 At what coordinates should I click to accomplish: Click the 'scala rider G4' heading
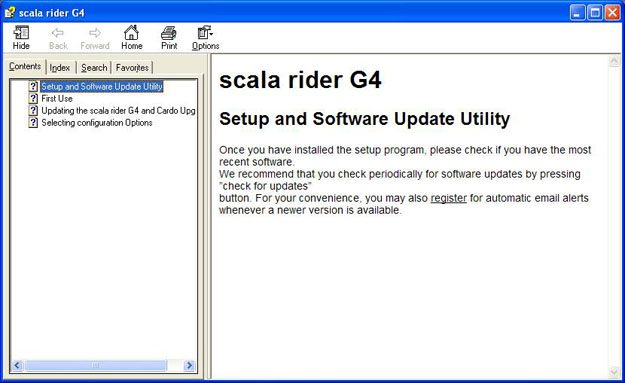click(x=300, y=80)
